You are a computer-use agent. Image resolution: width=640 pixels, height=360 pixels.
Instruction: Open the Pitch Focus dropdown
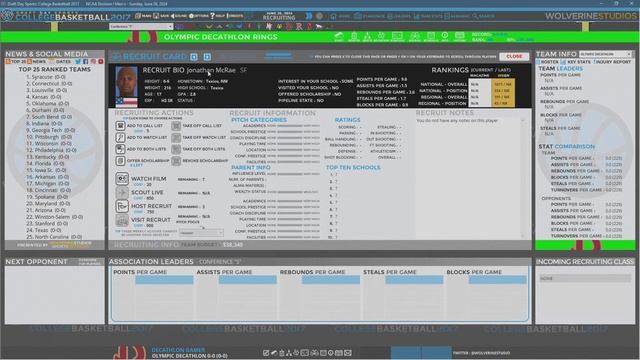pos(201,233)
